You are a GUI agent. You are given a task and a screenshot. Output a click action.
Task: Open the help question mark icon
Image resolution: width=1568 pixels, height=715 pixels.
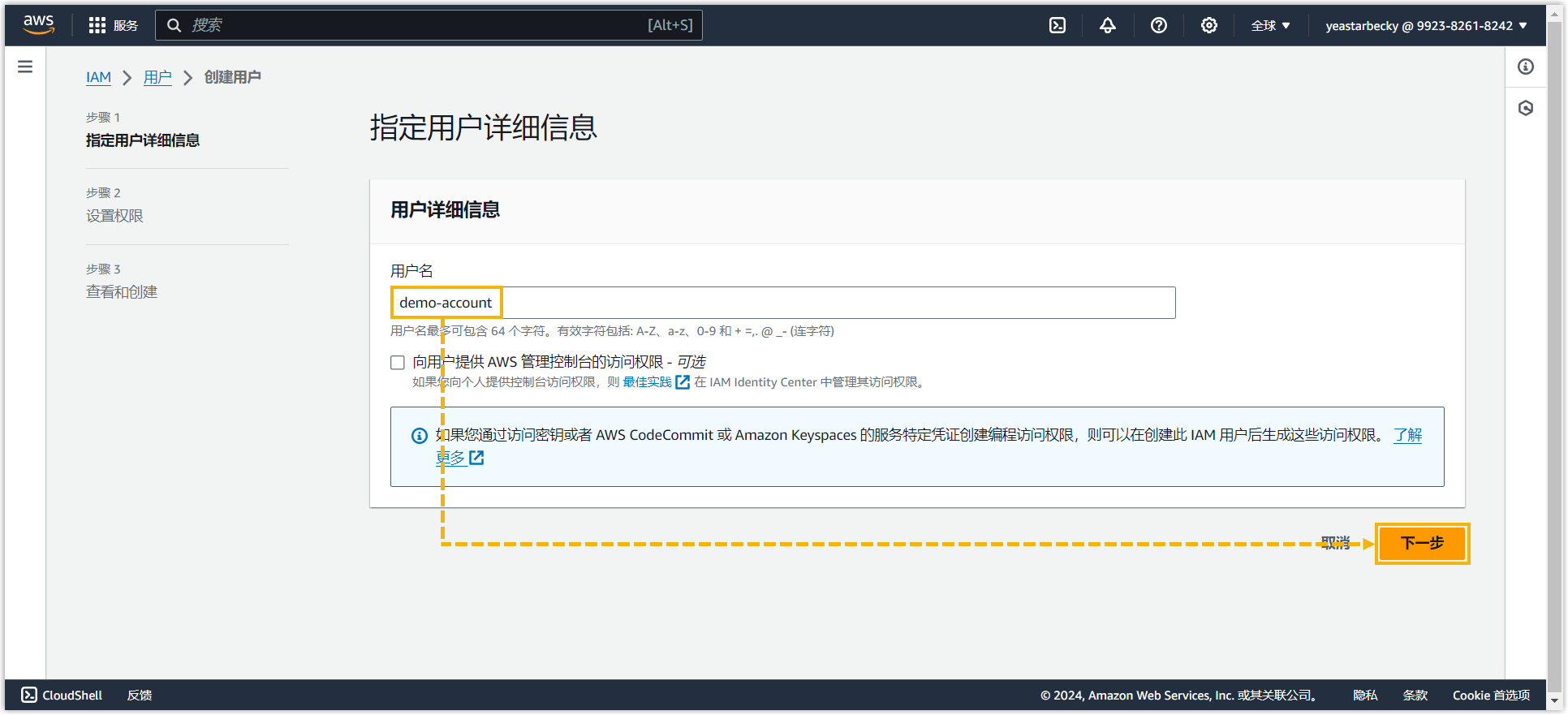pyautogui.click(x=1158, y=25)
